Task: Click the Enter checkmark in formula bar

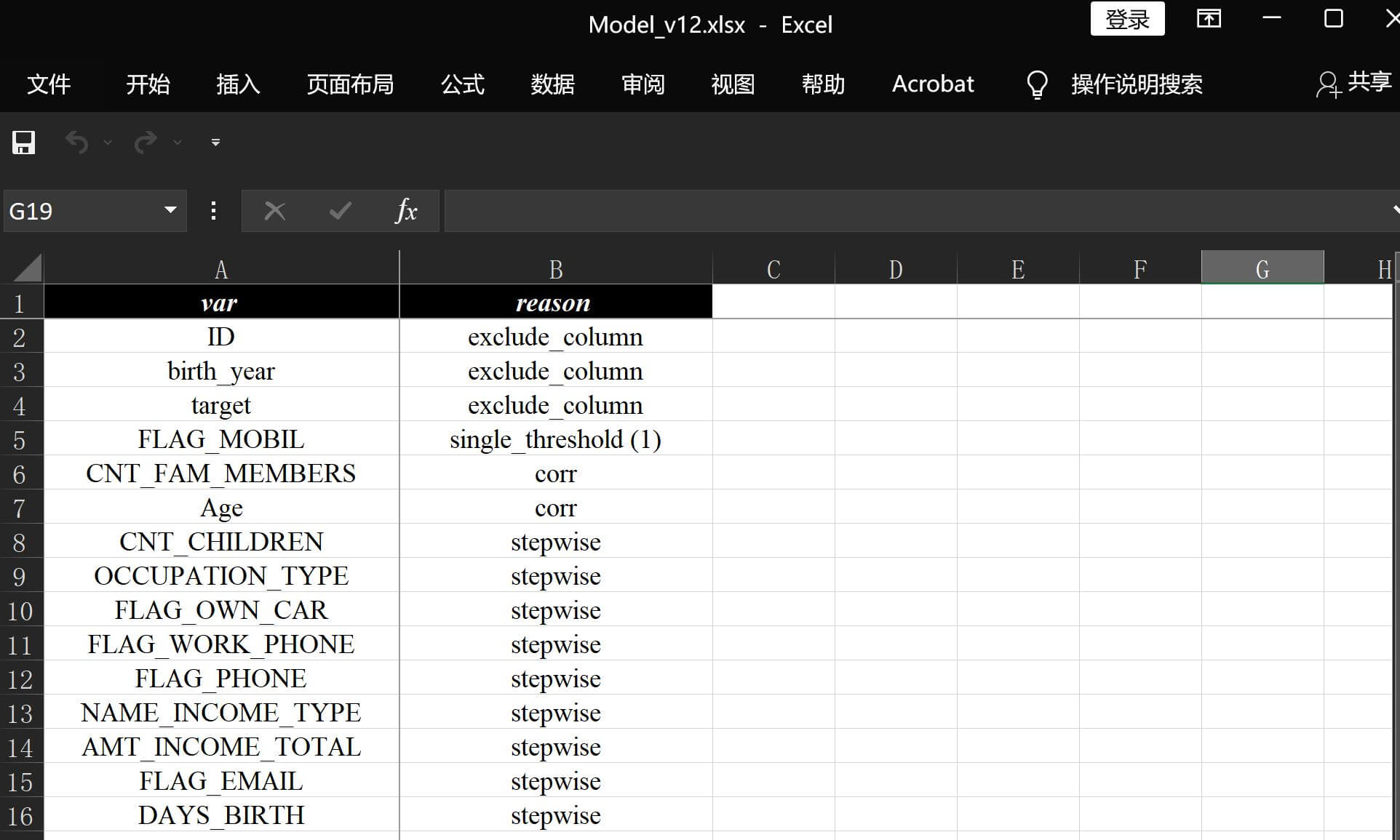Action: click(340, 211)
